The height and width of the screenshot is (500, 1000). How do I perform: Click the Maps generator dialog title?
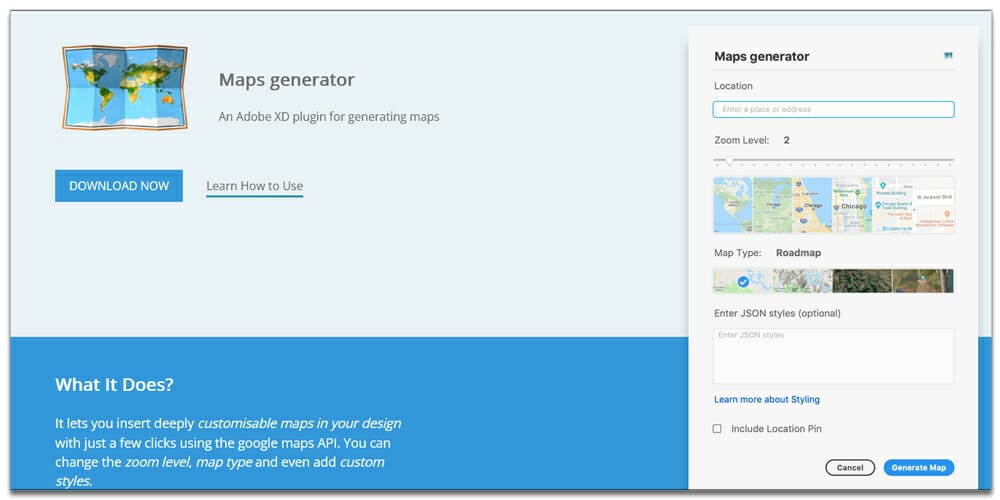pyautogui.click(x=761, y=56)
